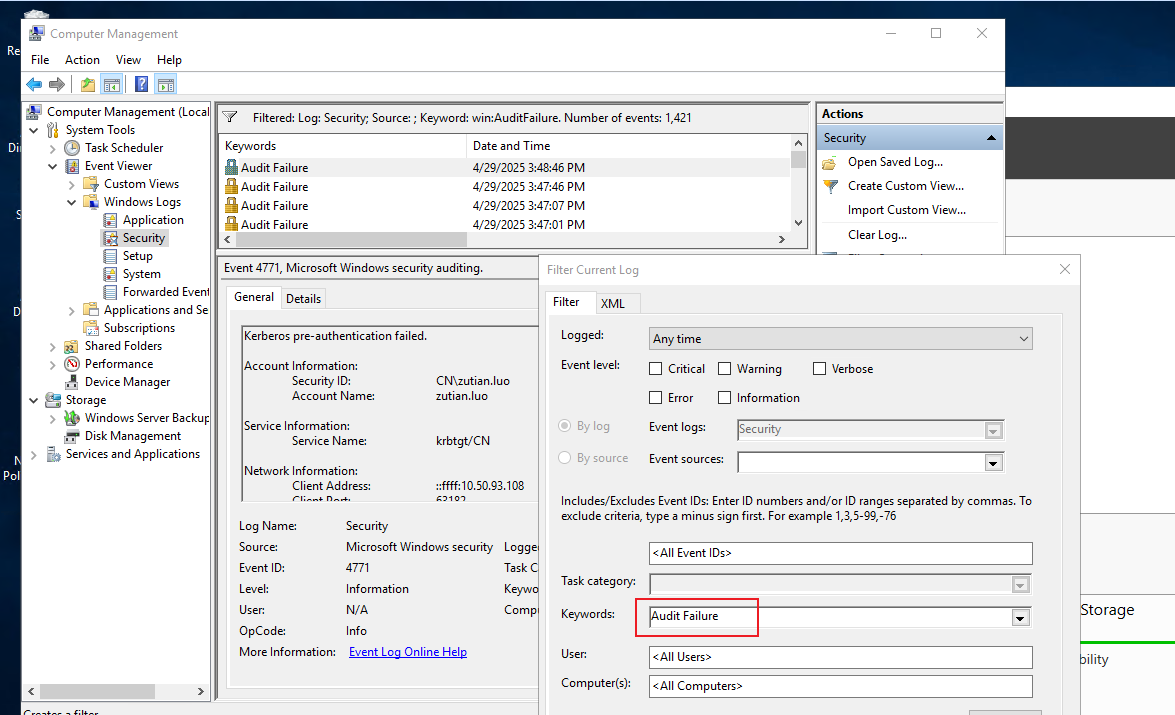This screenshot has height=715, width=1175.
Task: Click the event list scroll down arrow
Action: tap(799, 223)
